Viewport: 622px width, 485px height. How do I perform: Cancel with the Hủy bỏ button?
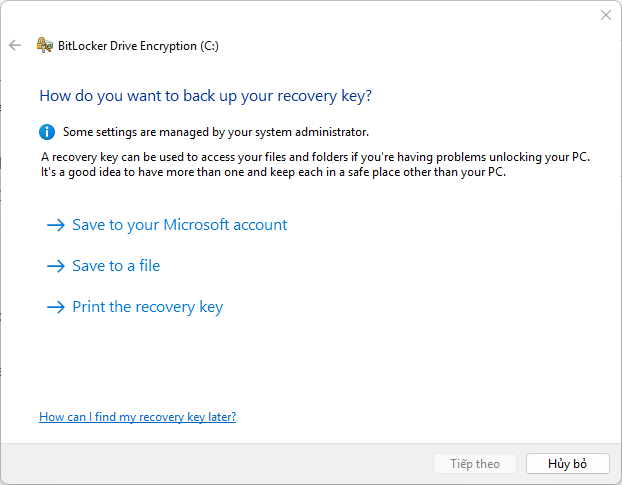click(568, 464)
